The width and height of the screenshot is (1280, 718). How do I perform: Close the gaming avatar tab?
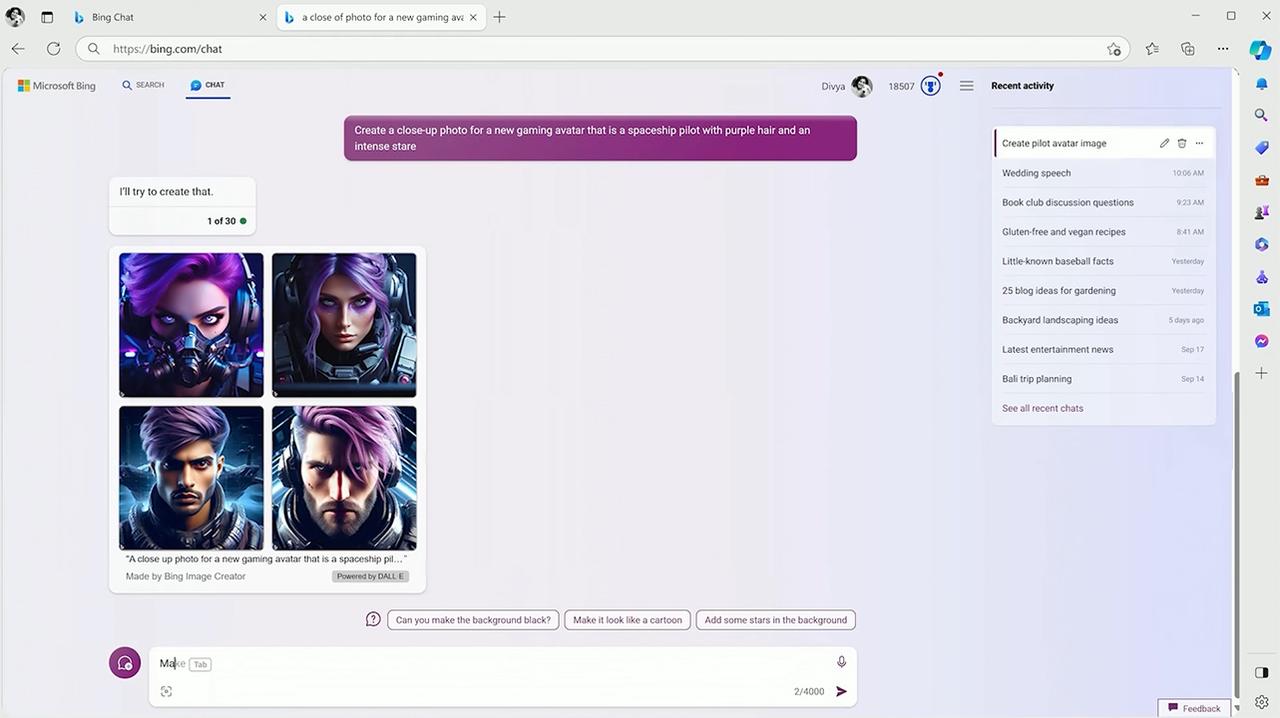(475, 17)
